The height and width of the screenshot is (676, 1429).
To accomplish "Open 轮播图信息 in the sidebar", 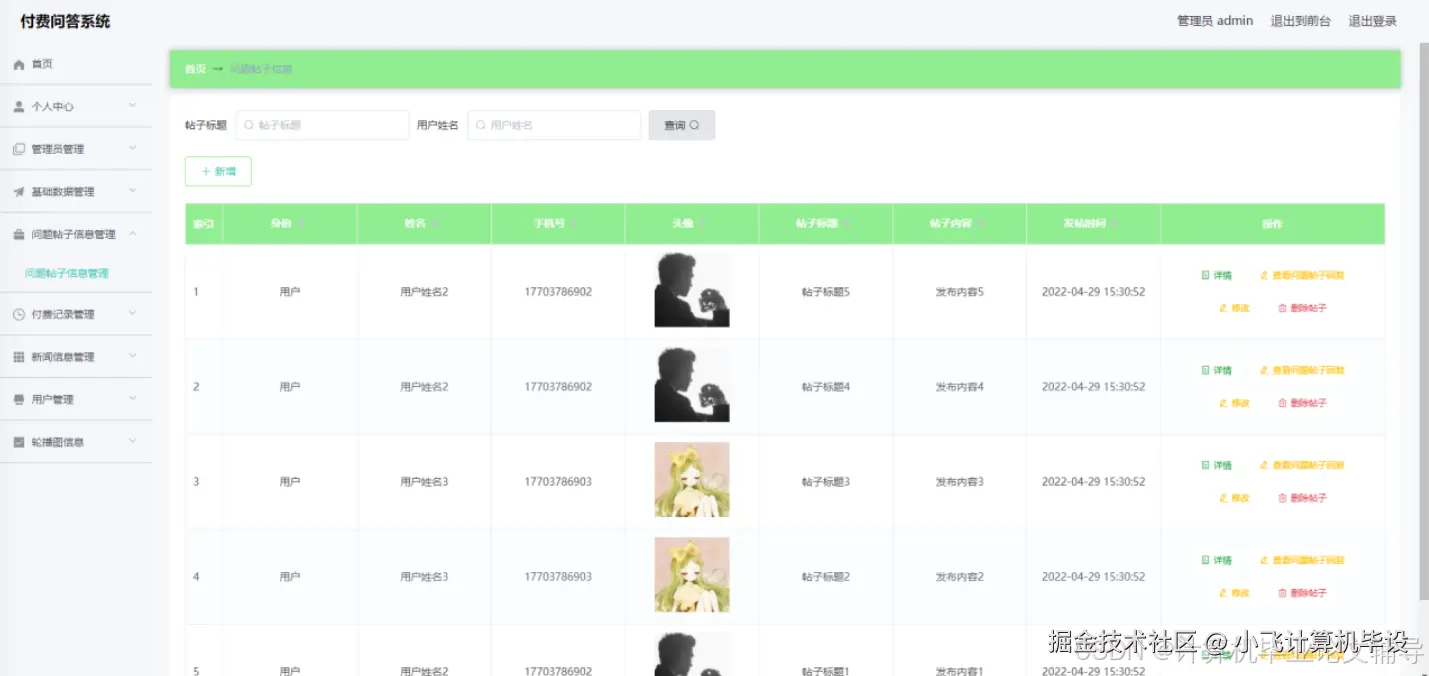I will 76,442.
